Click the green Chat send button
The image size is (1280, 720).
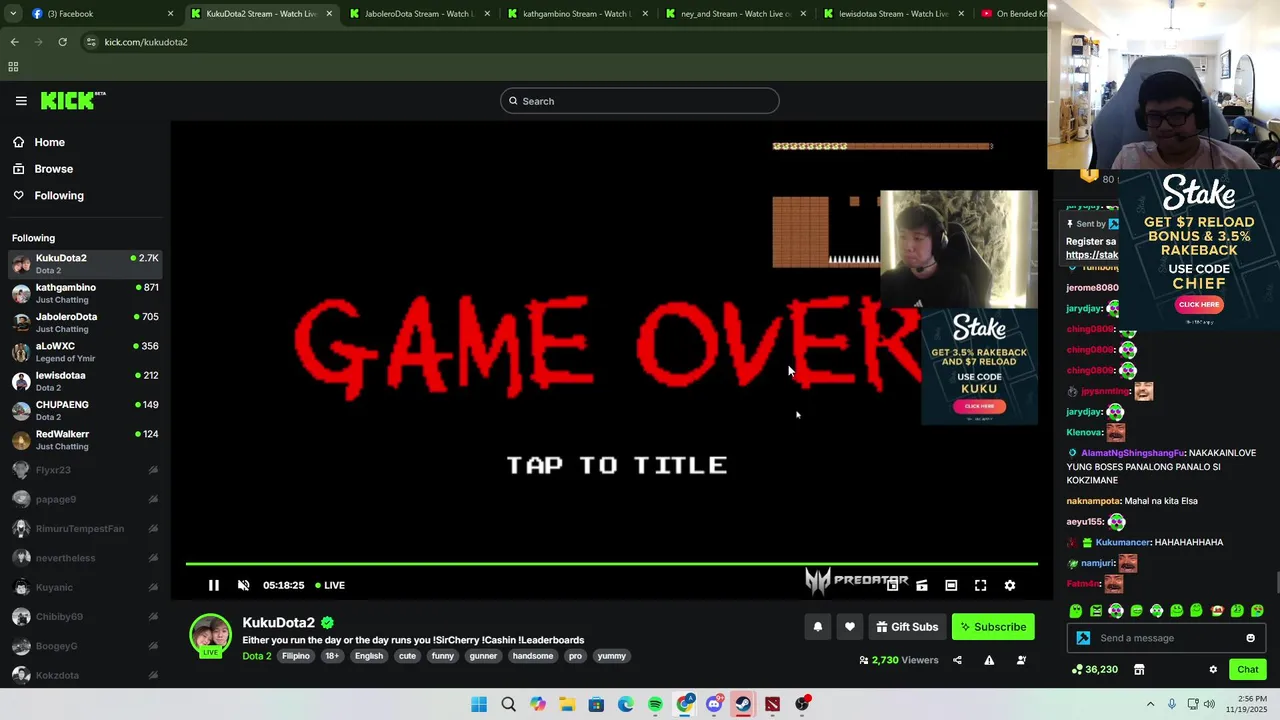pyautogui.click(x=1248, y=669)
